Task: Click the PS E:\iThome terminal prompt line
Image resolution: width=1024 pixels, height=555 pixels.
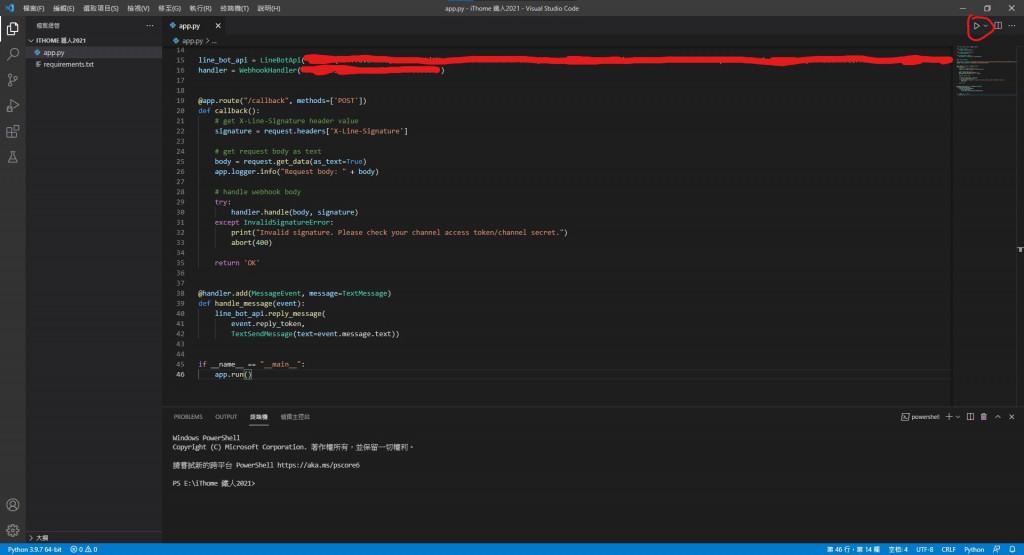Action: tap(214, 483)
